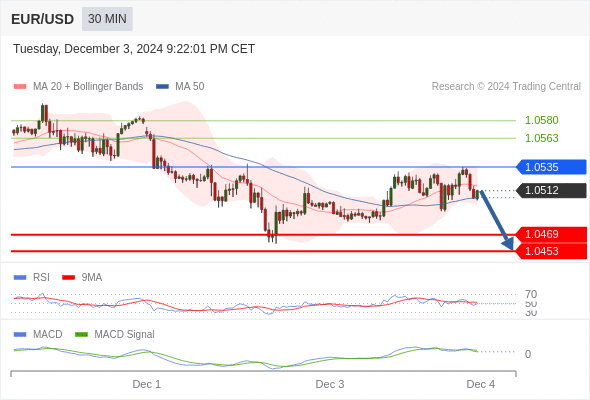Viewport: 590px width, 400px height.
Task: Click the blue downward forecast arrow
Action: 497,221
